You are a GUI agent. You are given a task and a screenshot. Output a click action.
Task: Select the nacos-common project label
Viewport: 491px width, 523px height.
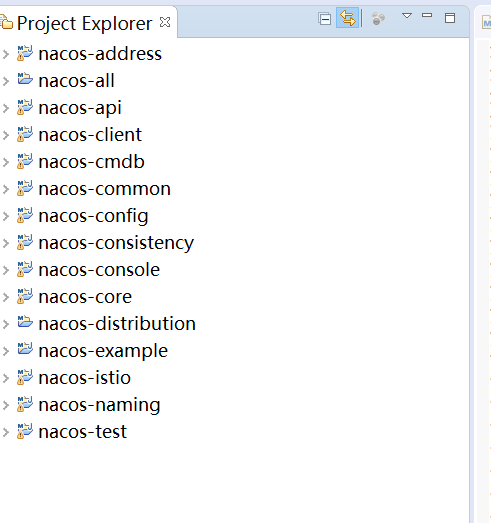[x=104, y=189]
